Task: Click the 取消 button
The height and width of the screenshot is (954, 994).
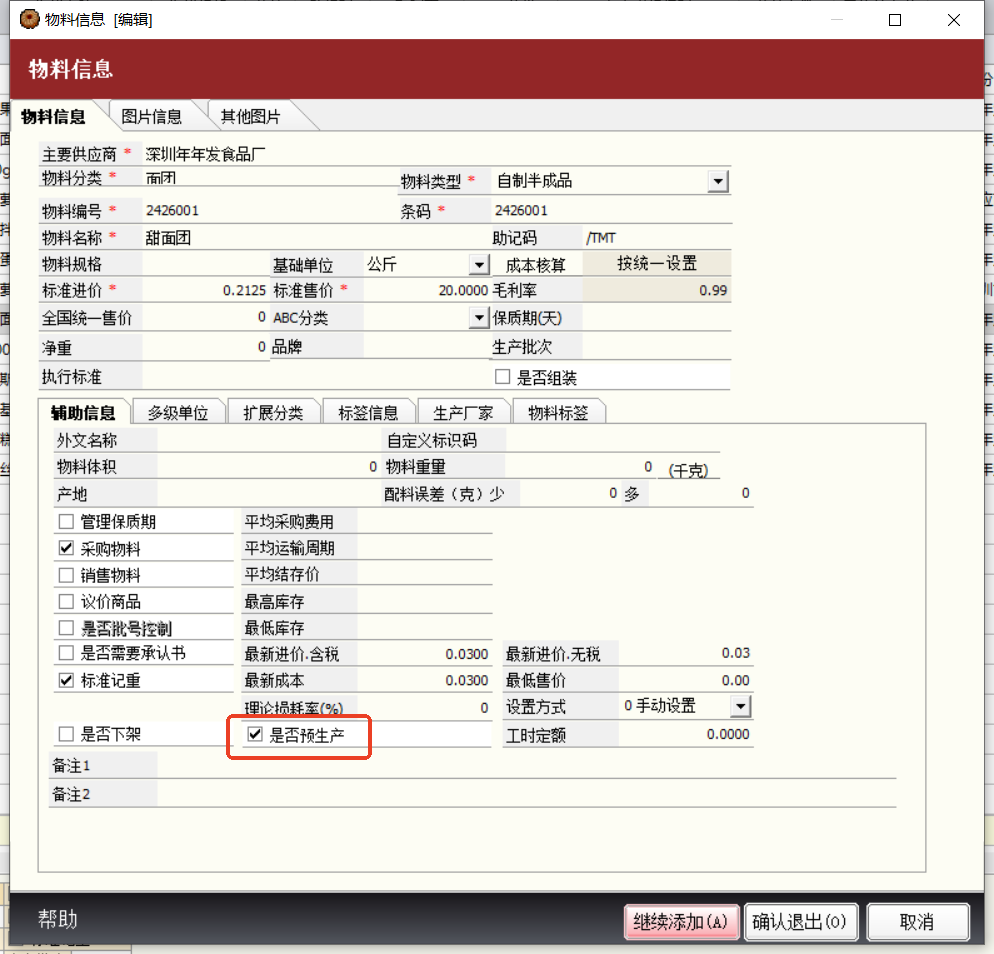Action: tap(917, 922)
